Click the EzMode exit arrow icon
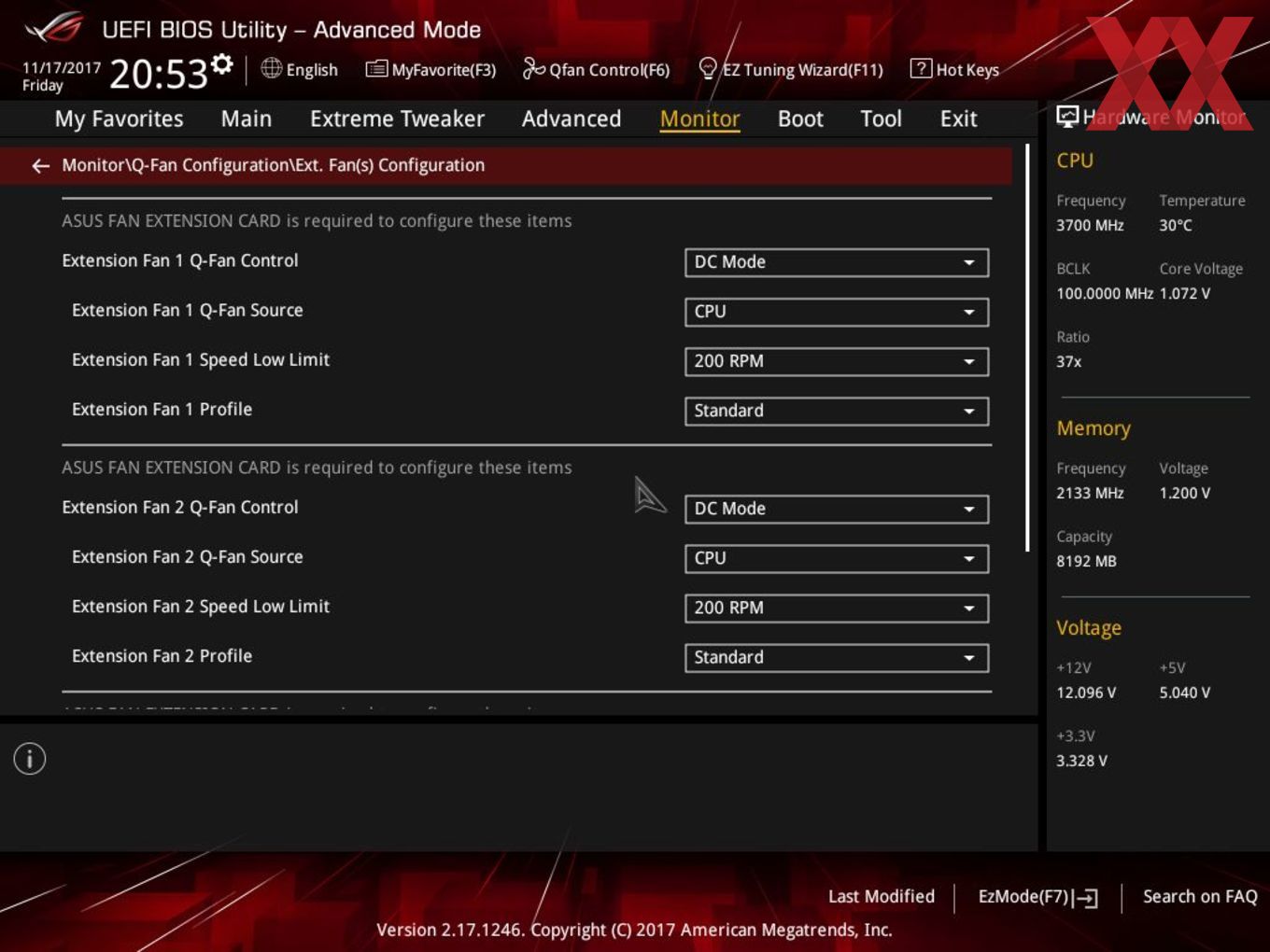 (1085, 898)
